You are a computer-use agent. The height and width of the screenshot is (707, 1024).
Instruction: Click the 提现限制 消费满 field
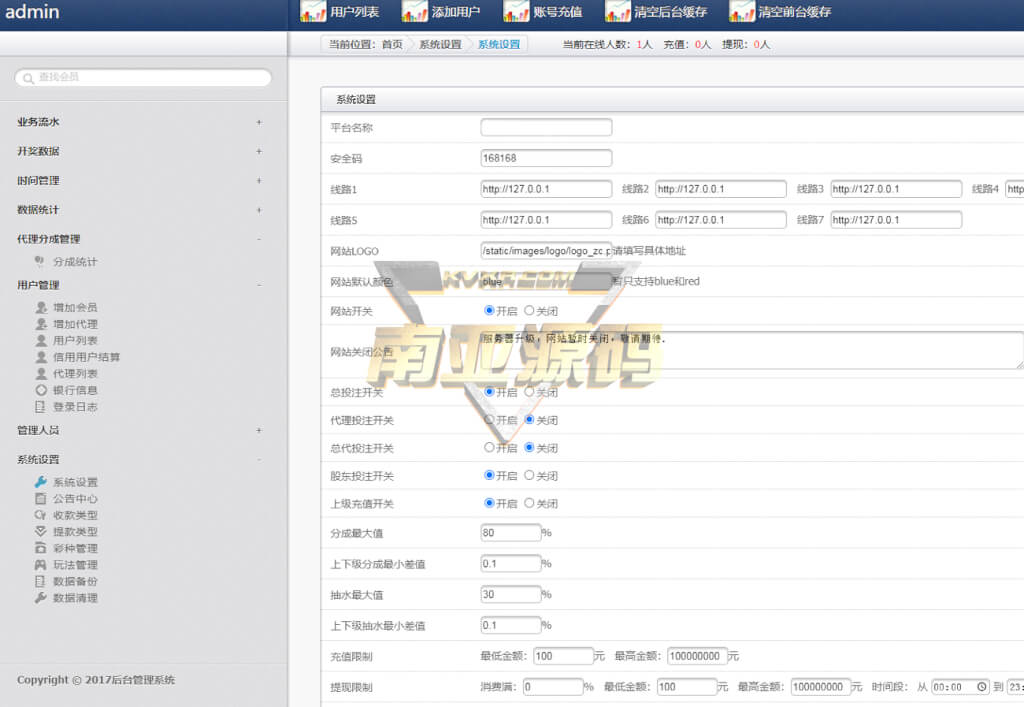pyautogui.click(x=553, y=687)
